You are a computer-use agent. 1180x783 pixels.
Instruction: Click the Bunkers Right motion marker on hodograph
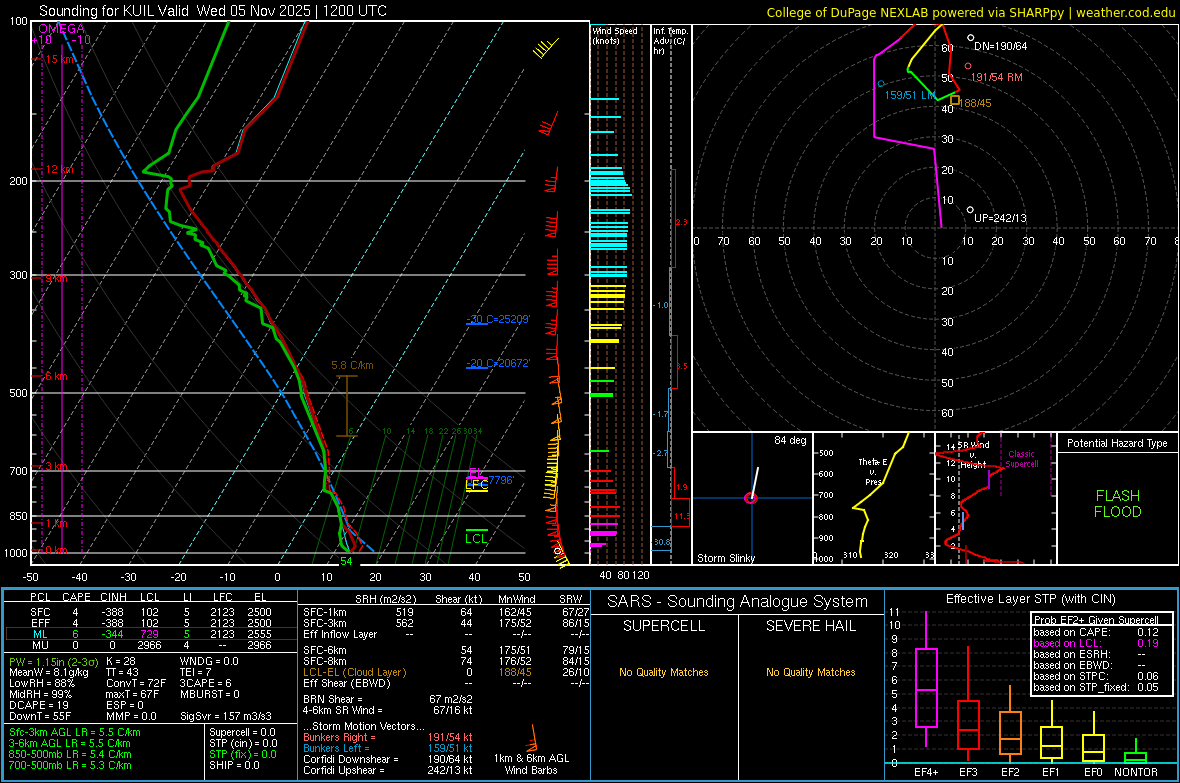[x=967, y=66]
